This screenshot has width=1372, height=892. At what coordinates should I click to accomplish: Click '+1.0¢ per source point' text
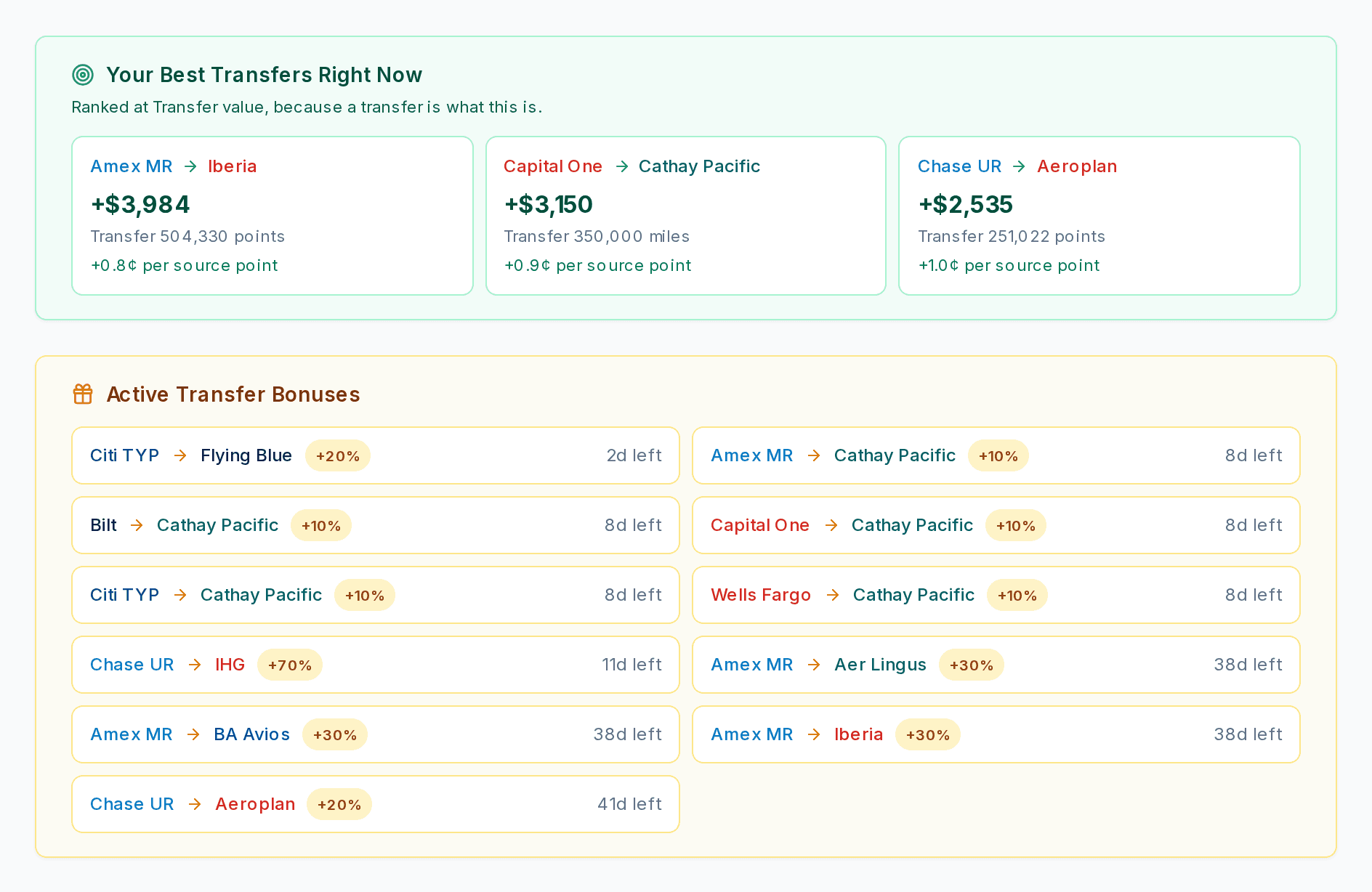1009,265
